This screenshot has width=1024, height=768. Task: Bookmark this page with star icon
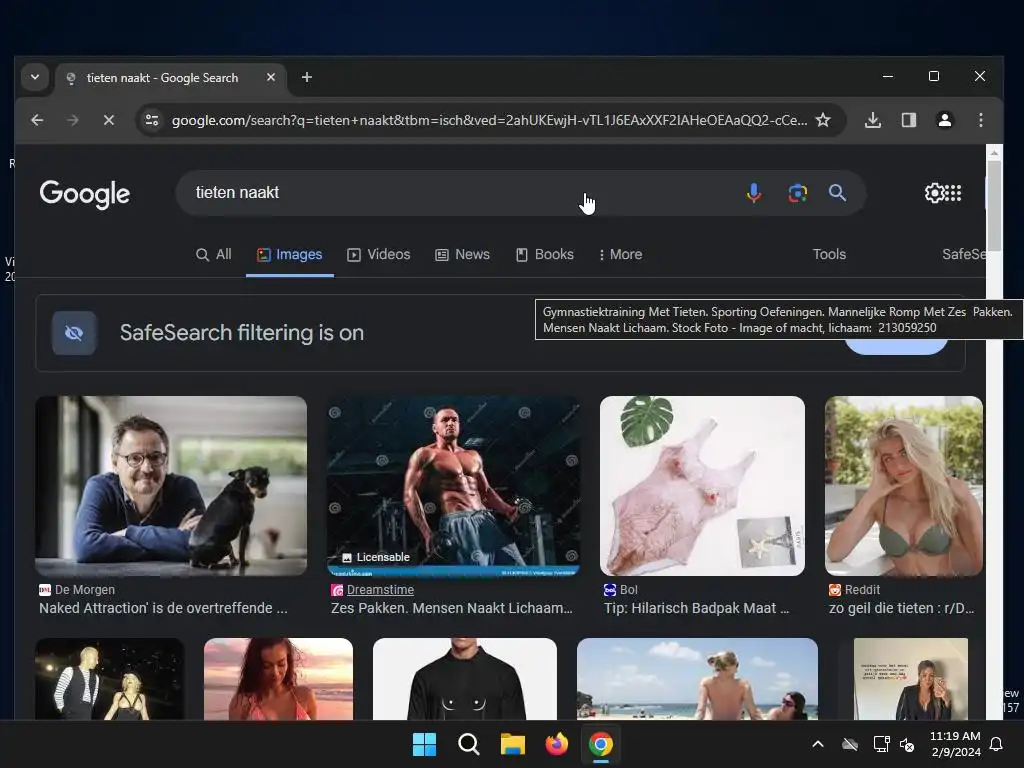[x=824, y=120]
